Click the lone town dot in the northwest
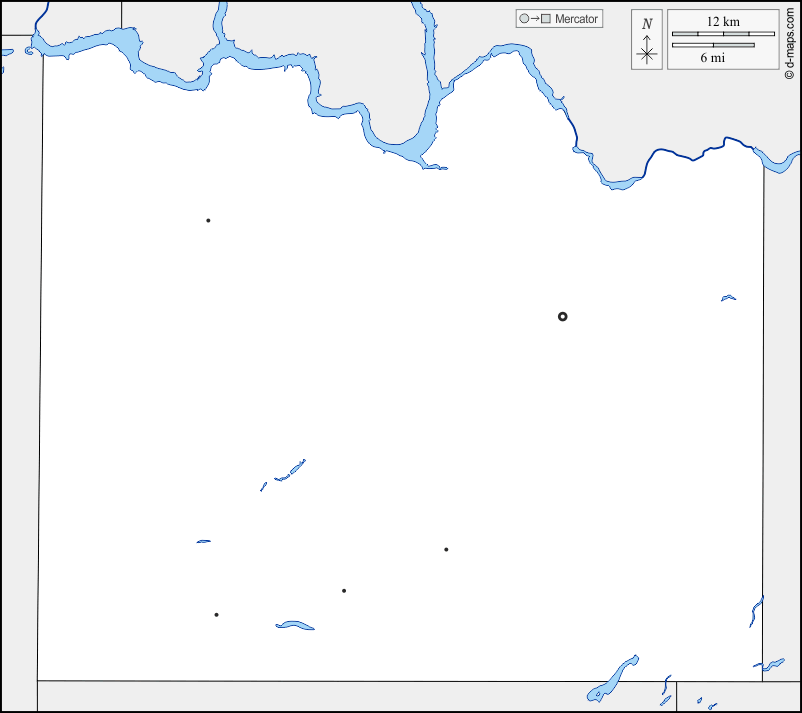Viewport: 802px width, 713px height. 208,220
